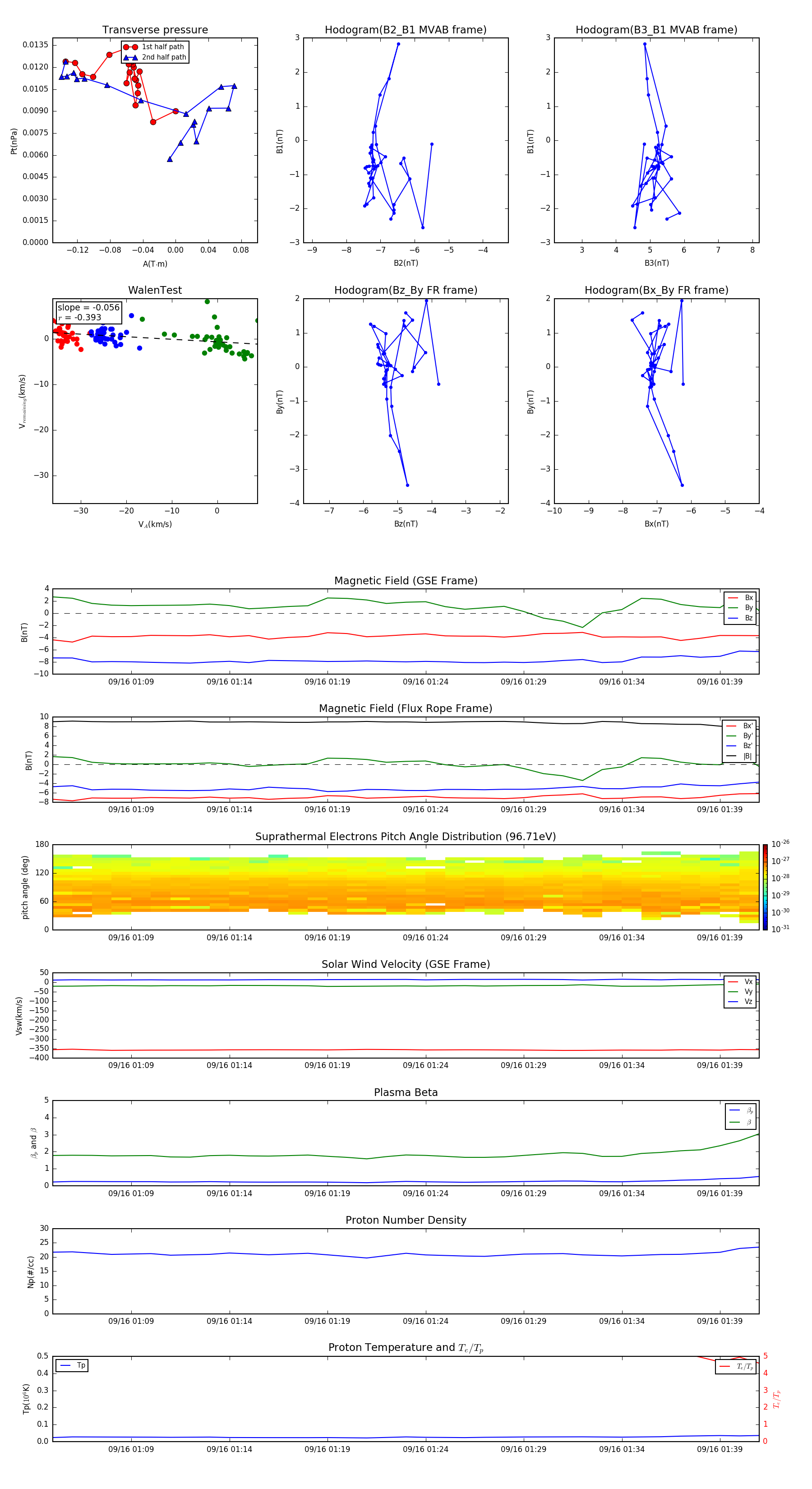812x1489 pixels.
Task: Click the 'Bz(nT)' x-axis label
Action: pyautogui.click(x=406, y=524)
